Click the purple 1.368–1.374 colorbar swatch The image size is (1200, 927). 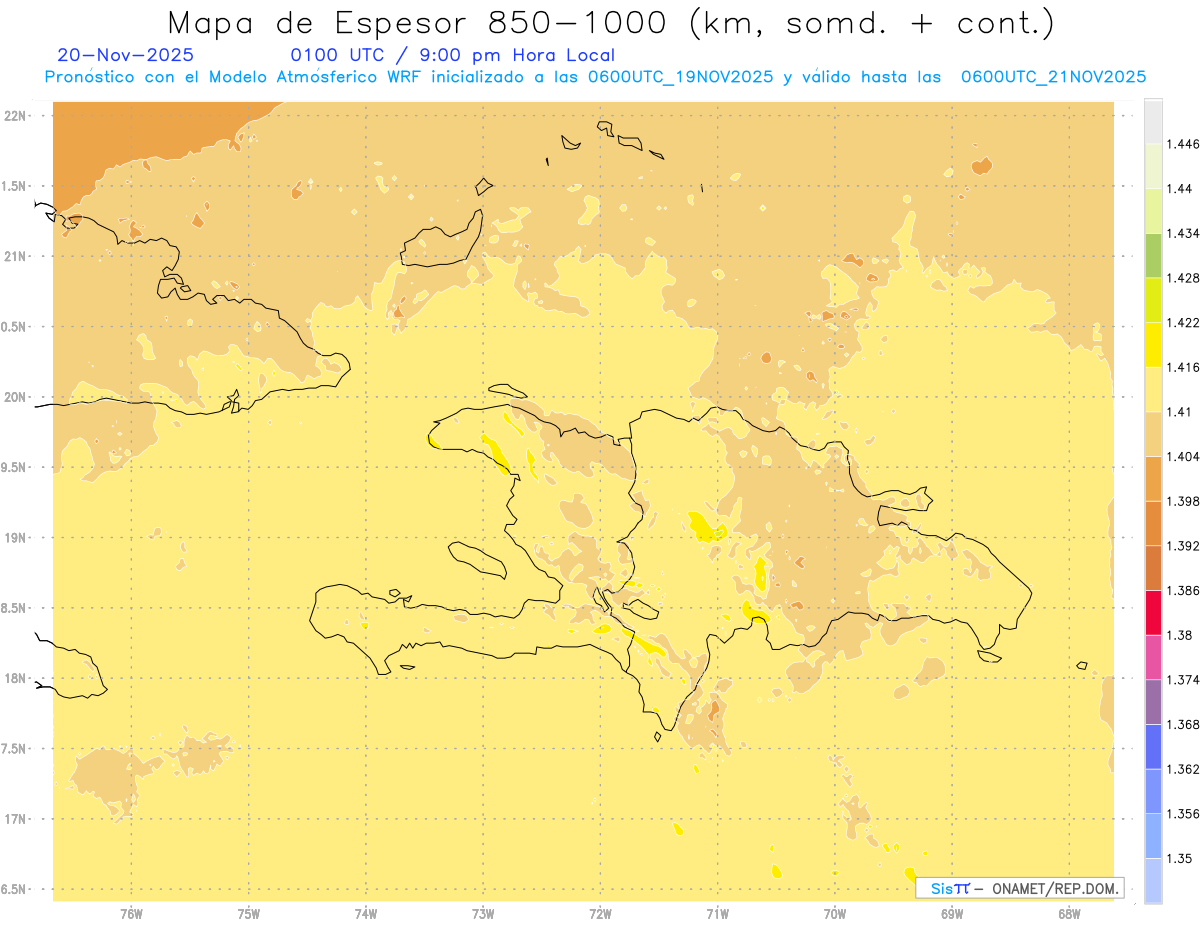coord(1153,701)
